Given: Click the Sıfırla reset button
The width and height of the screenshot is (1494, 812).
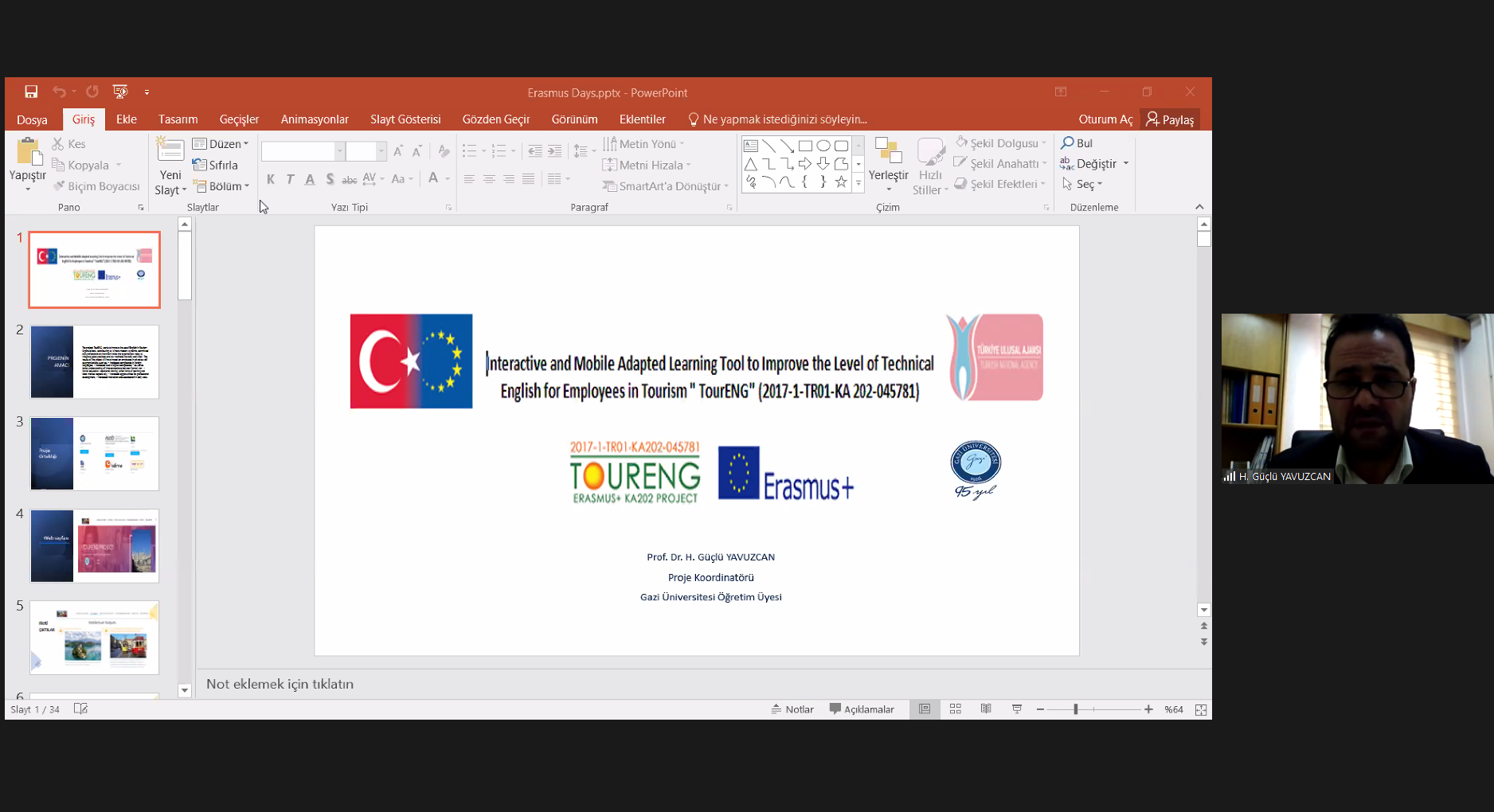Looking at the screenshot, I should pos(215,165).
